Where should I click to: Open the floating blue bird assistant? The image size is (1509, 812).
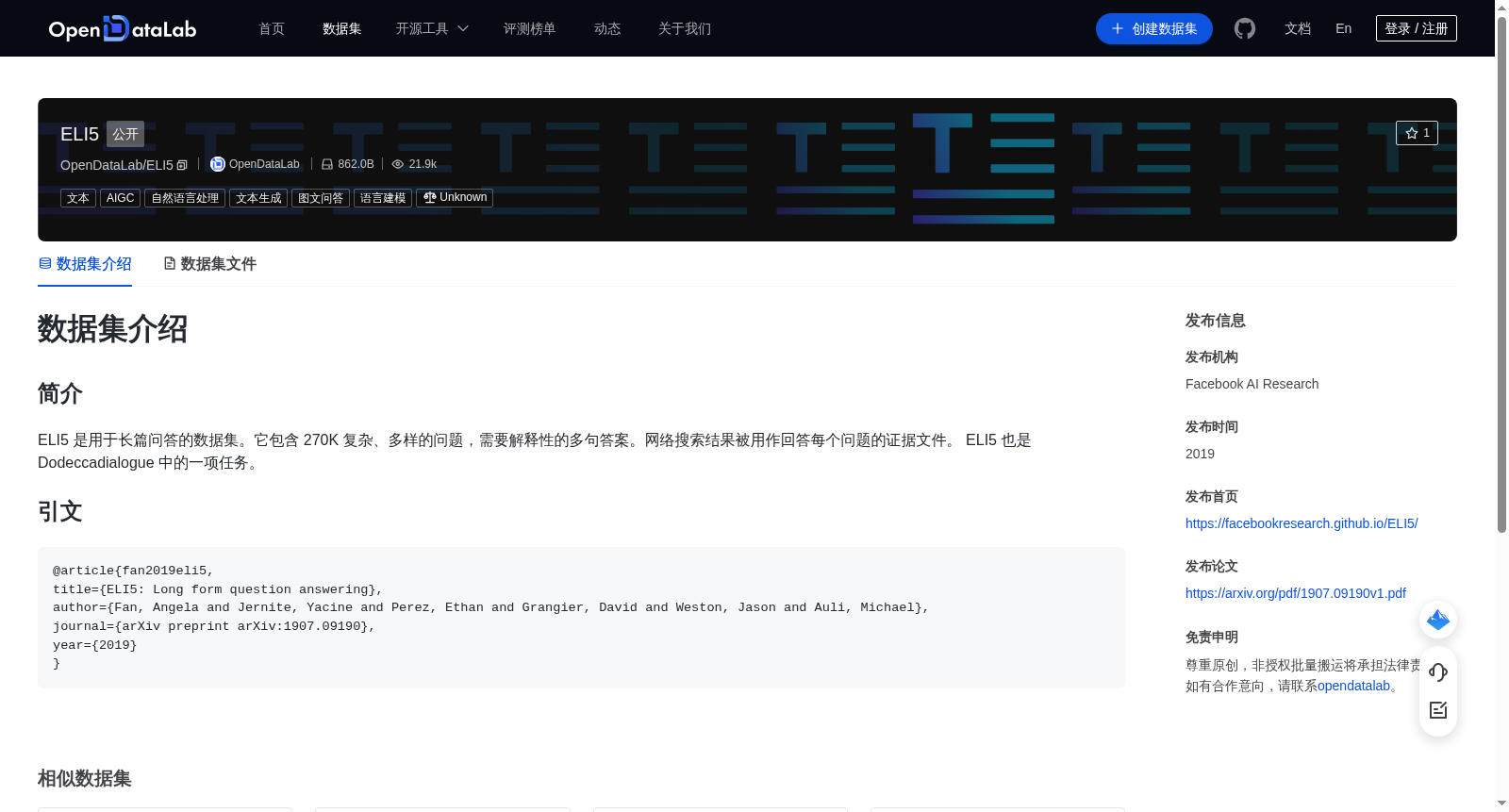click(1438, 620)
